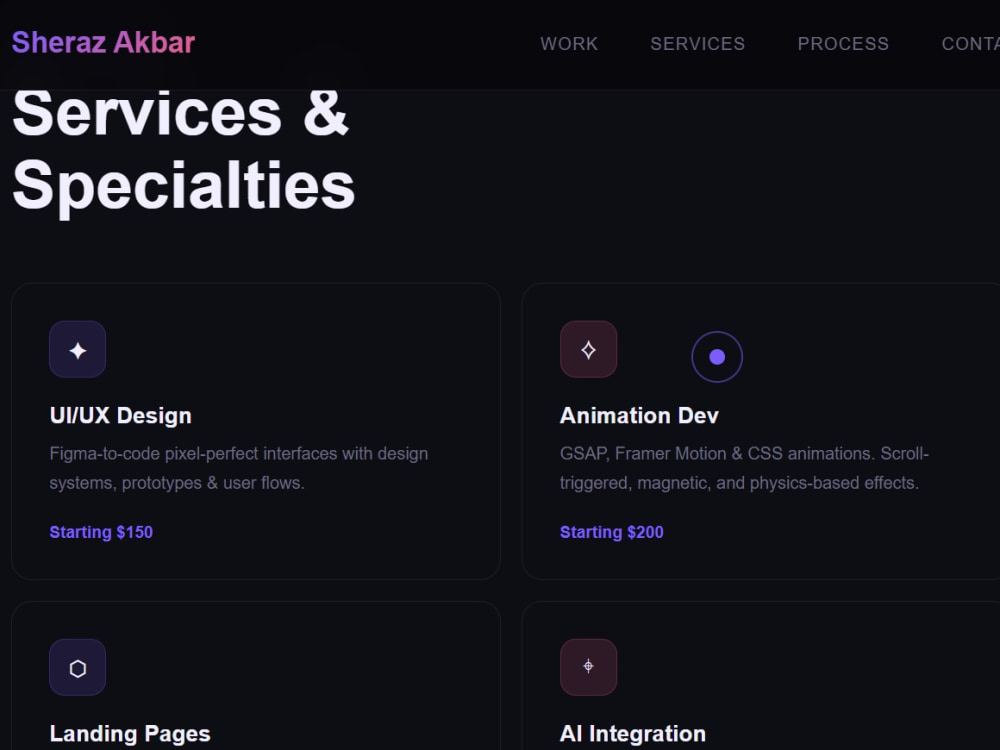Image resolution: width=1000 pixels, height=750 pixels.
Task: Click the Sheraz Akbar logo link
Action: [x=103, y=43]
